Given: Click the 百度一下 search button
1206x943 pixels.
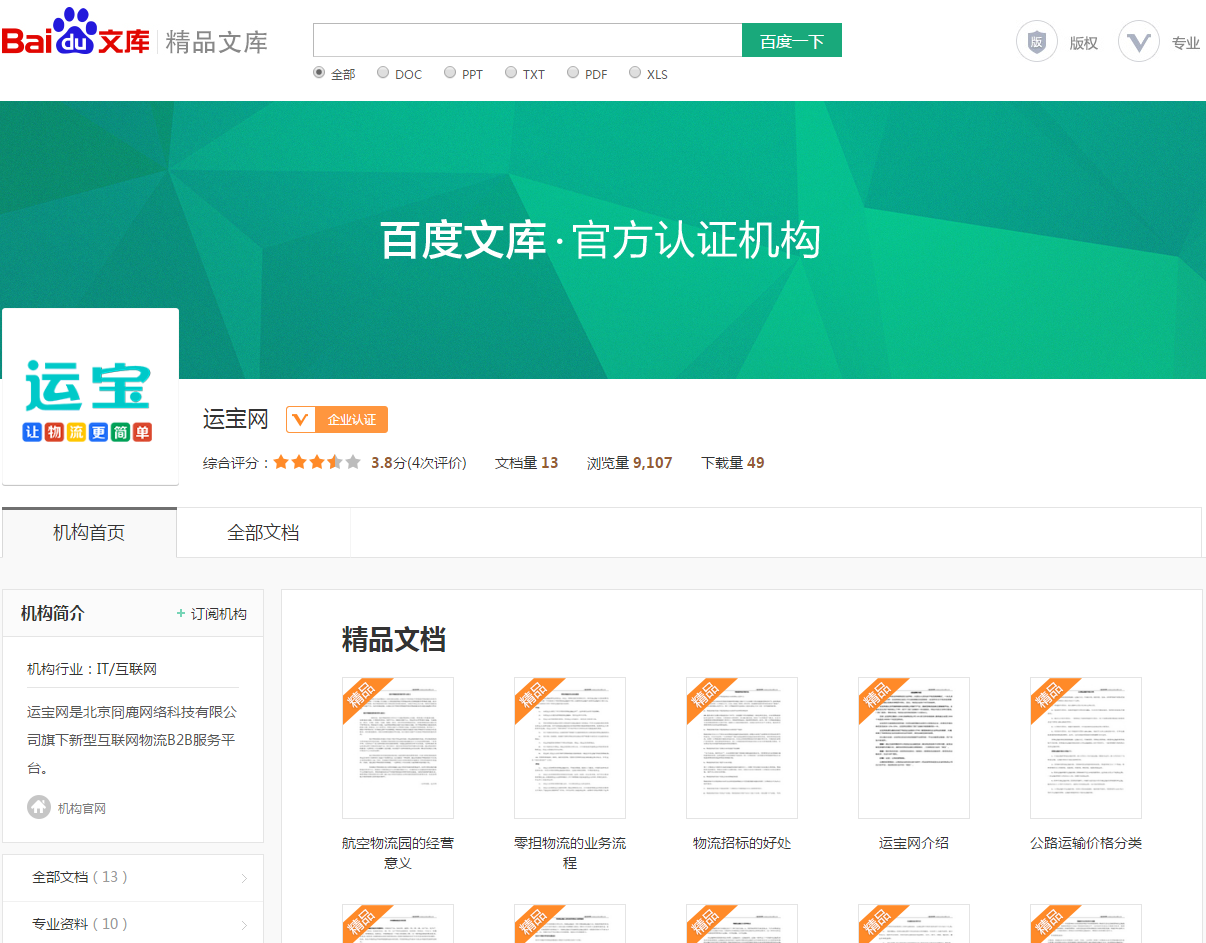Looking at the screenshot, I should pyautogui.click(x=792, y=41).
